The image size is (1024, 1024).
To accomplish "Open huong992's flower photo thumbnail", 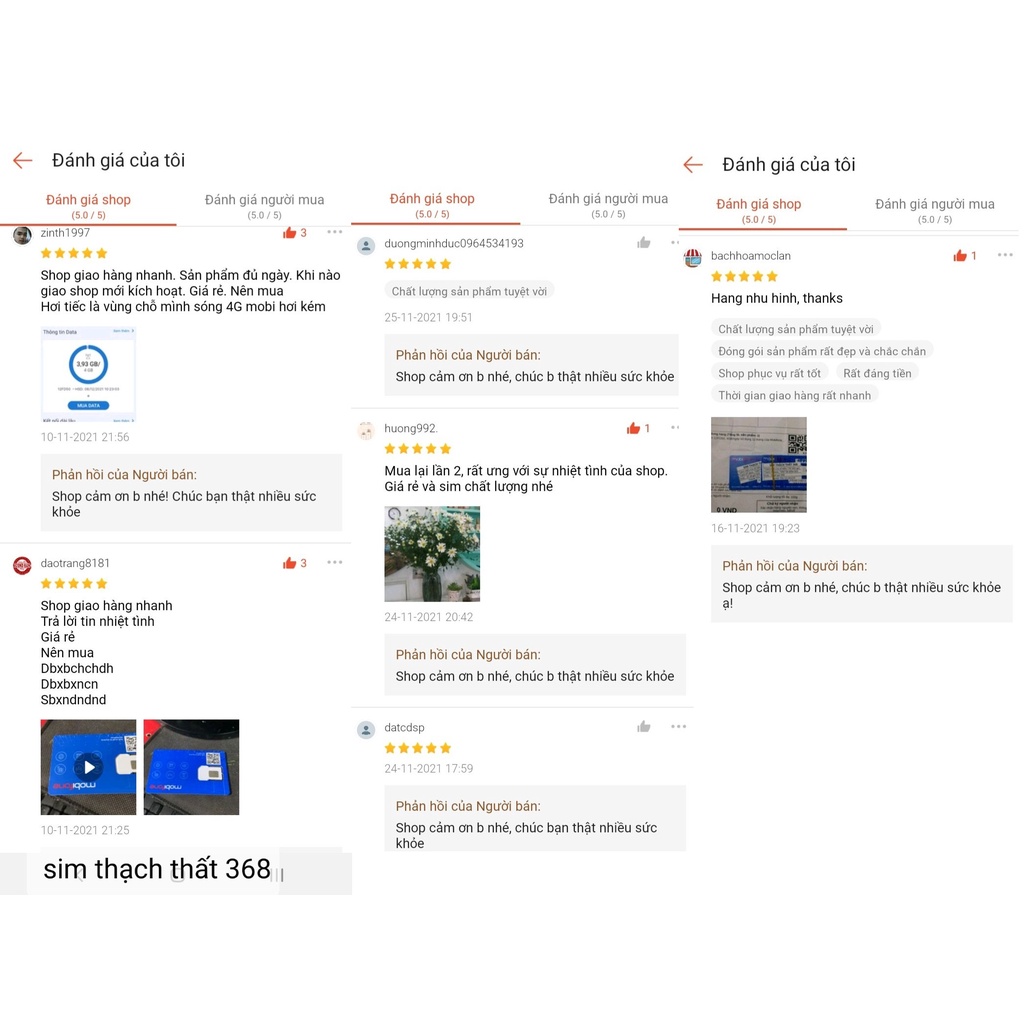I will coord(432,554).
